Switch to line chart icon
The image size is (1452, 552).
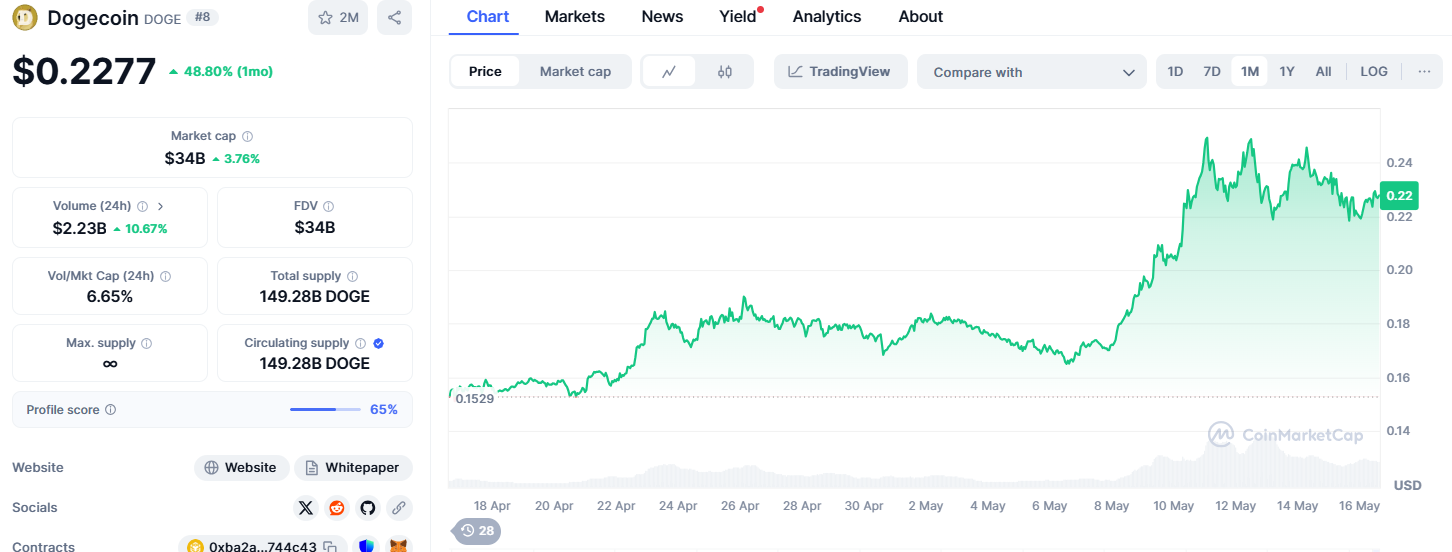(669, 72)
